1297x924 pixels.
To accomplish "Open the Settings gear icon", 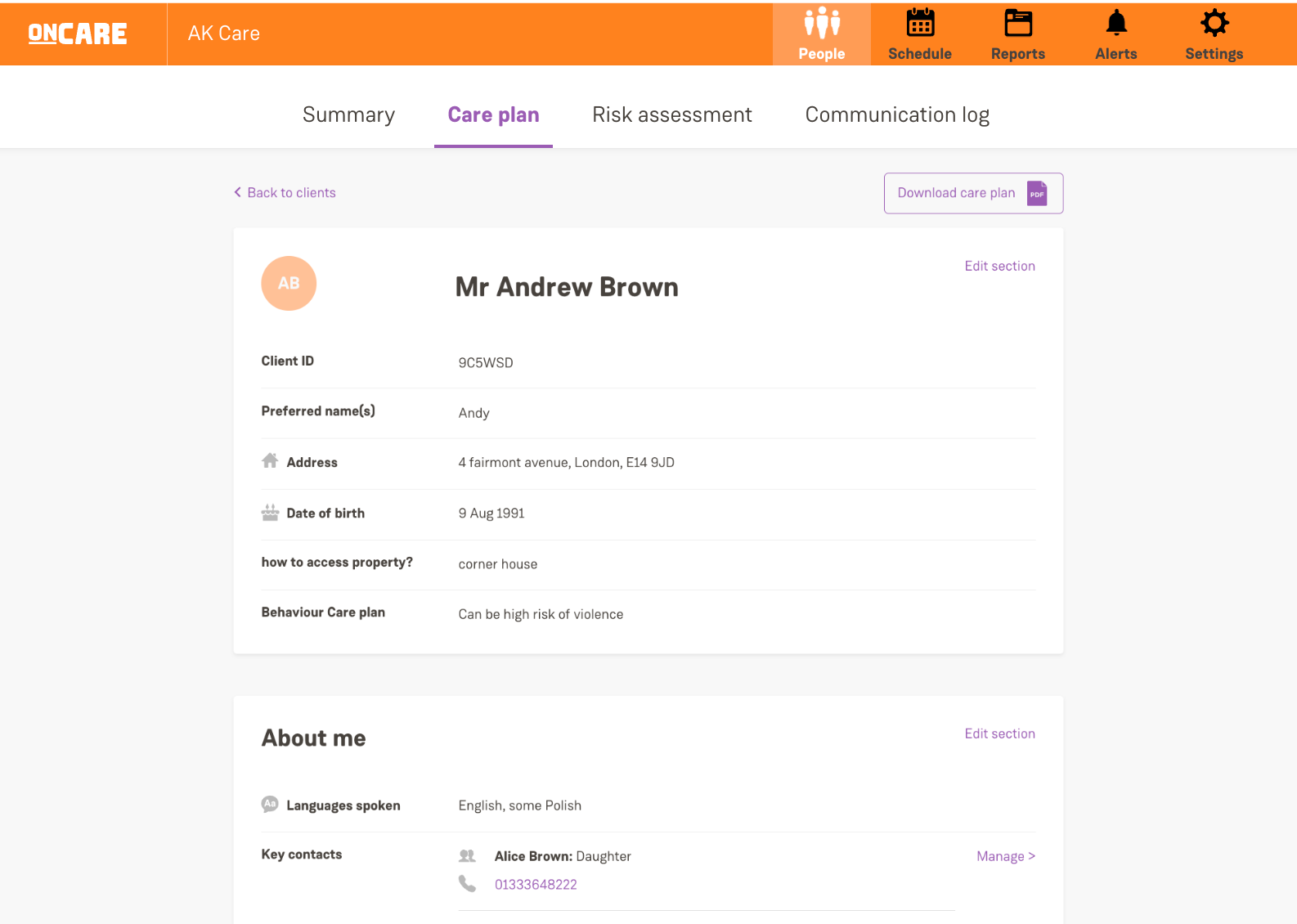I will click(1214, 24).
